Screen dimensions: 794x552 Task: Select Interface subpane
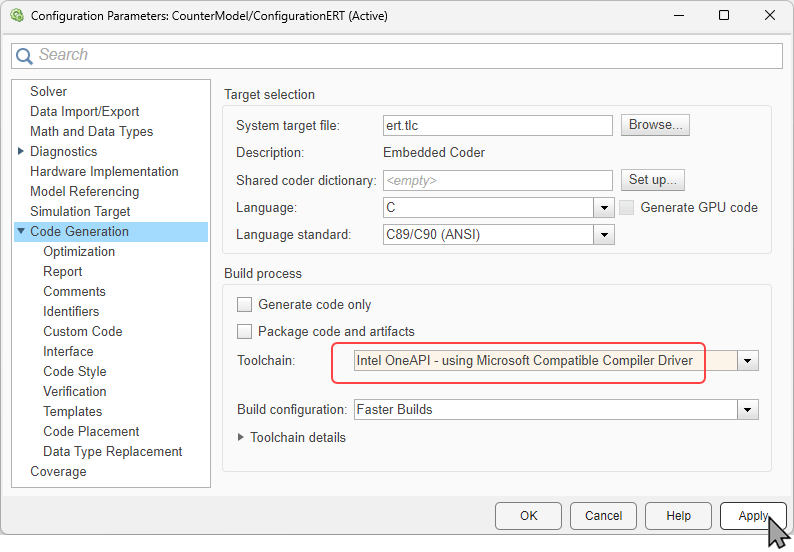pyautogui.click(x=68, y=351)
